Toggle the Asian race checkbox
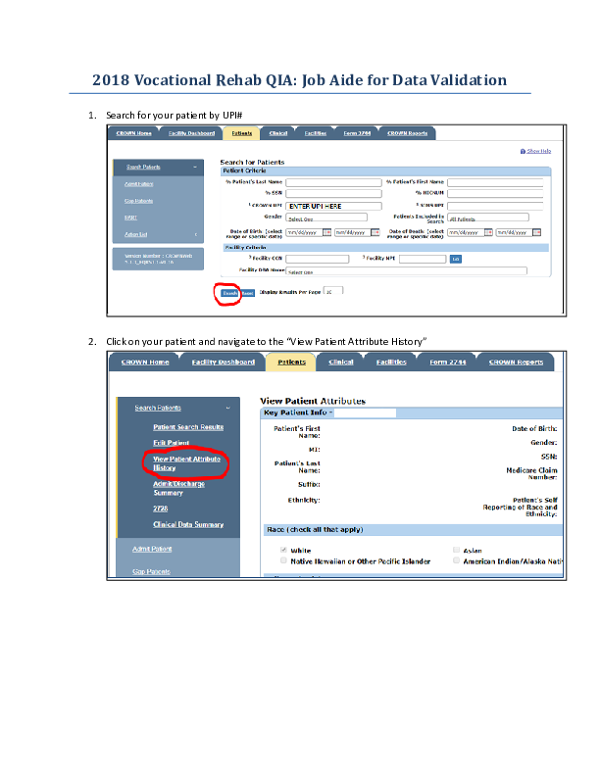Viewport: 600px width, 776px height. (x=456, y=550)
